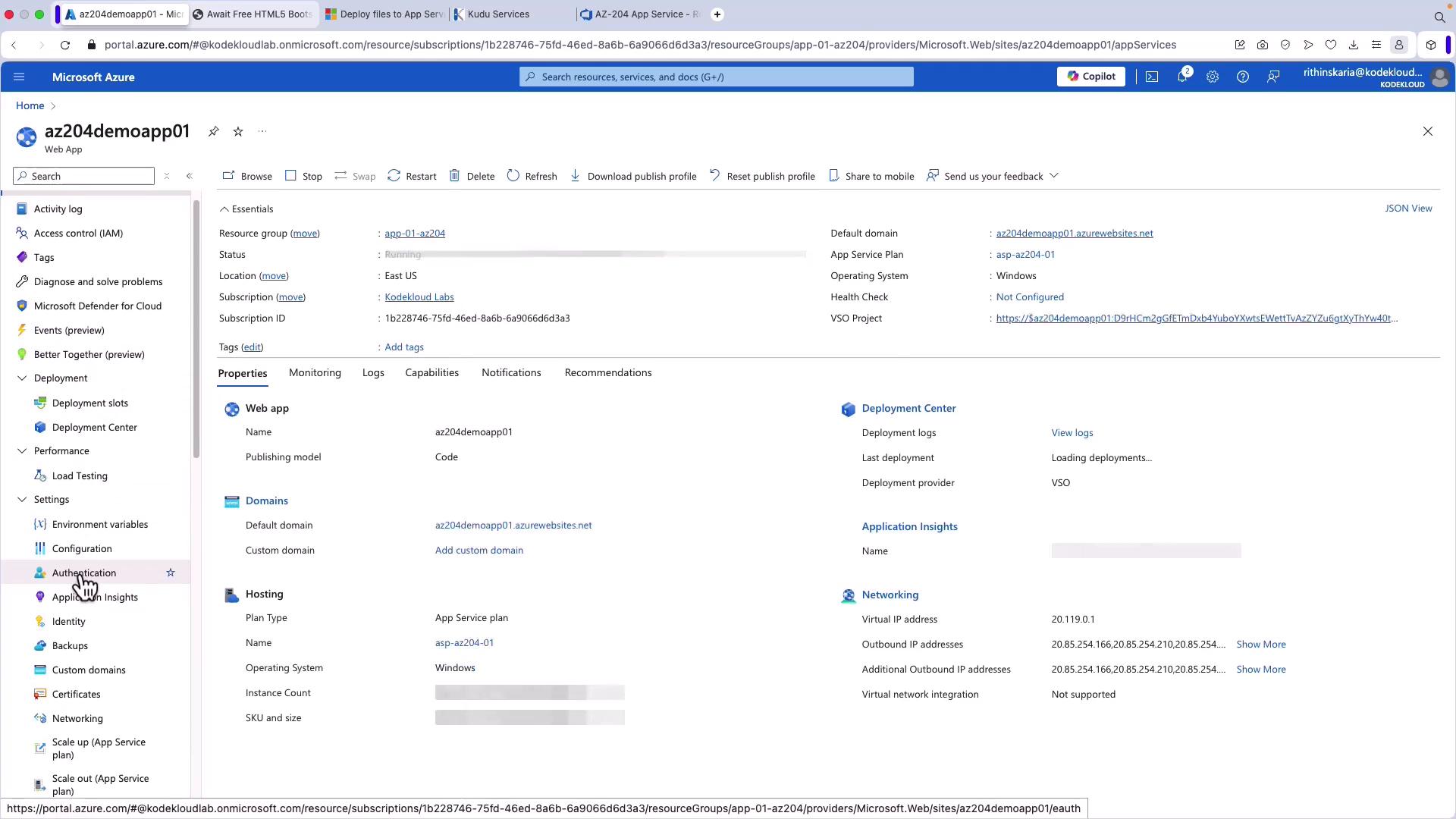The width and height of the screenshot is (1456, 819).
Task: Click Add custom domain link
Action: tap(479, 551)
